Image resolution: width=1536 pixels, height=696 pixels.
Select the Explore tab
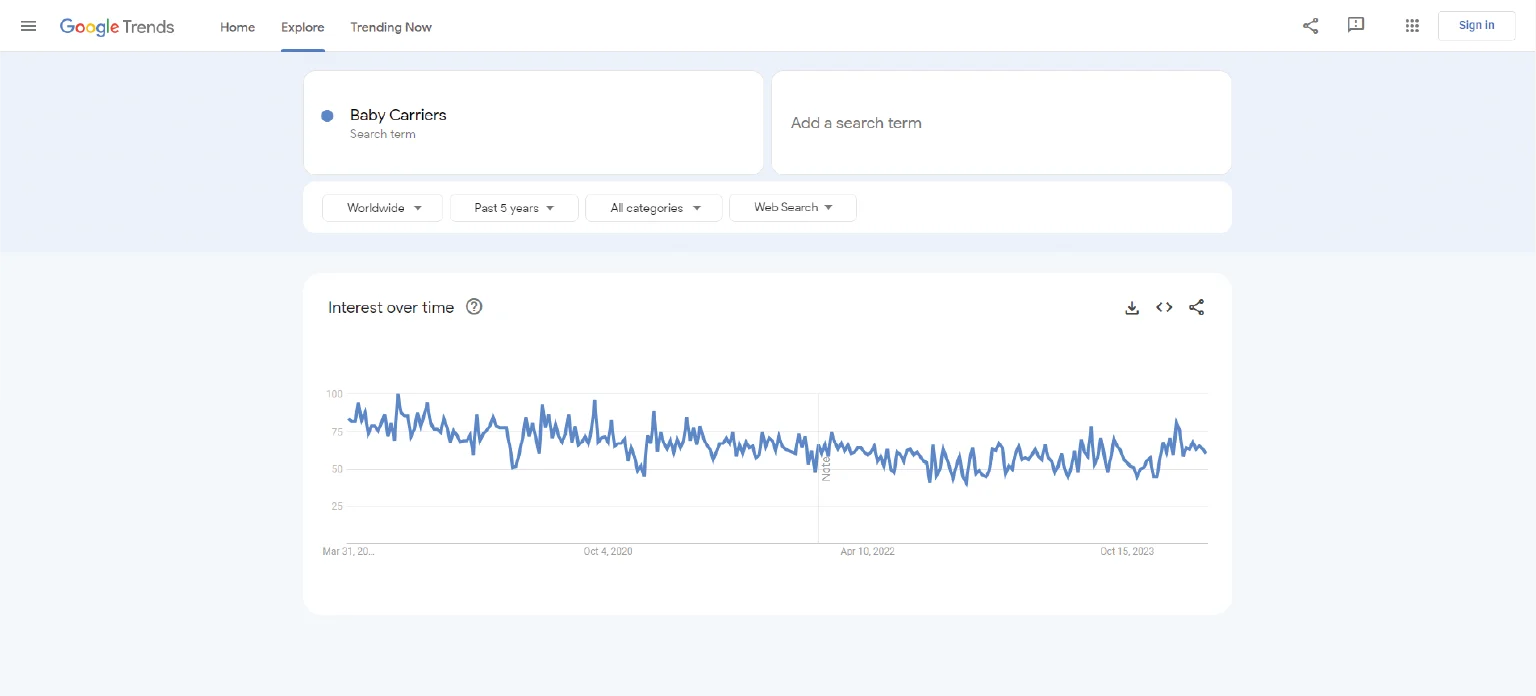pyautogui.click(x=302, y=27)
